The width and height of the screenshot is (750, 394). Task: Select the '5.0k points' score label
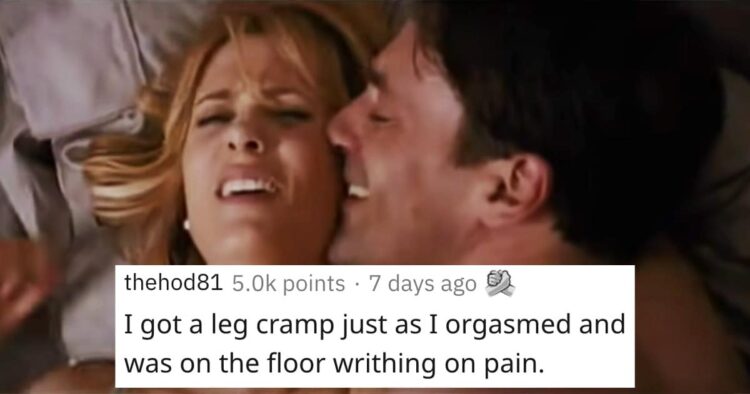(x=288, y=284)
